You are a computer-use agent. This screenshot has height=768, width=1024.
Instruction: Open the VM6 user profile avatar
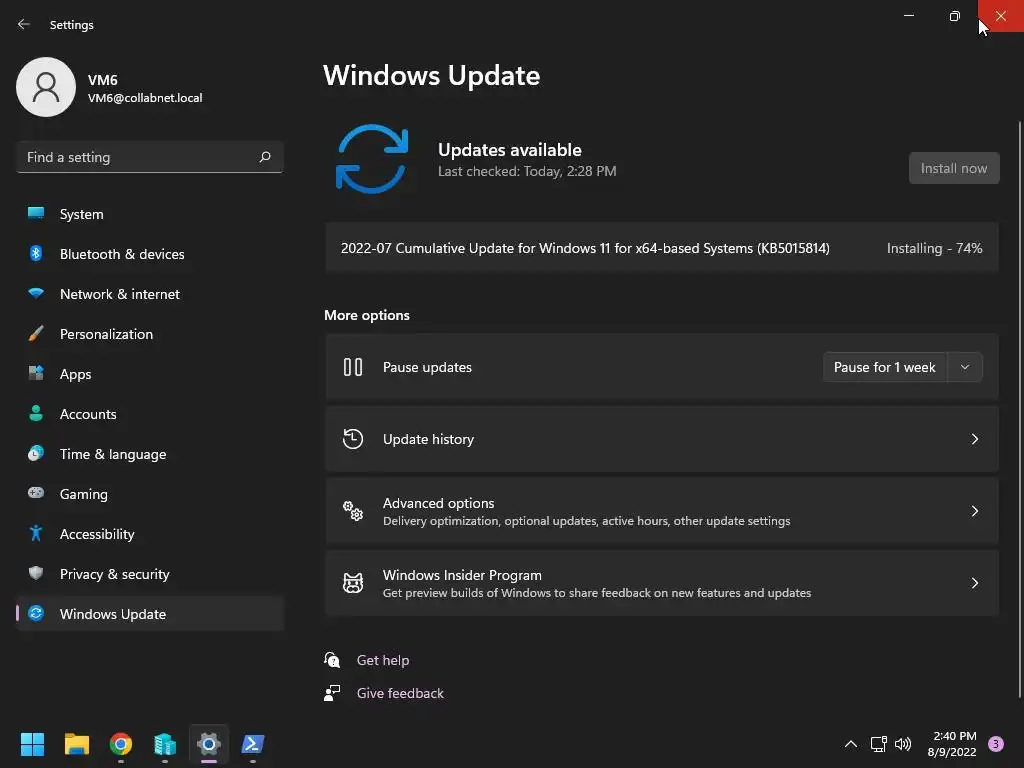click(46, 87)
